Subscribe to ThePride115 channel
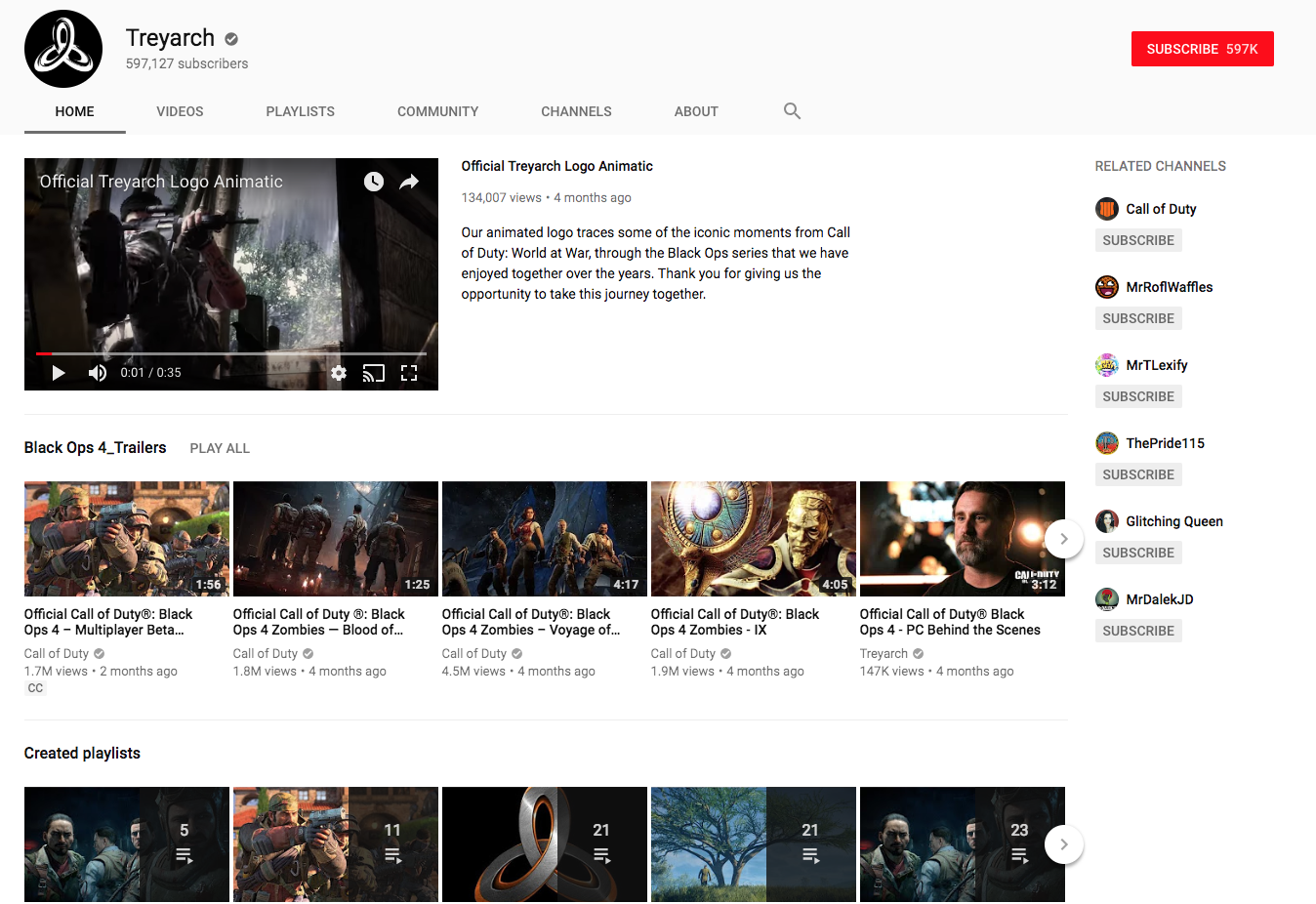The width and height of the screenshot is (1316, 904). coord(1138,474)
